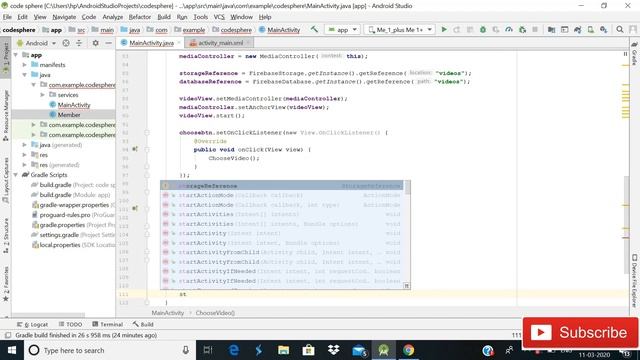Image resolution: width=640 pixels, height=360 pixels.
Task: Toggle the Structure tool window
Action: click(x=6, y=236)
